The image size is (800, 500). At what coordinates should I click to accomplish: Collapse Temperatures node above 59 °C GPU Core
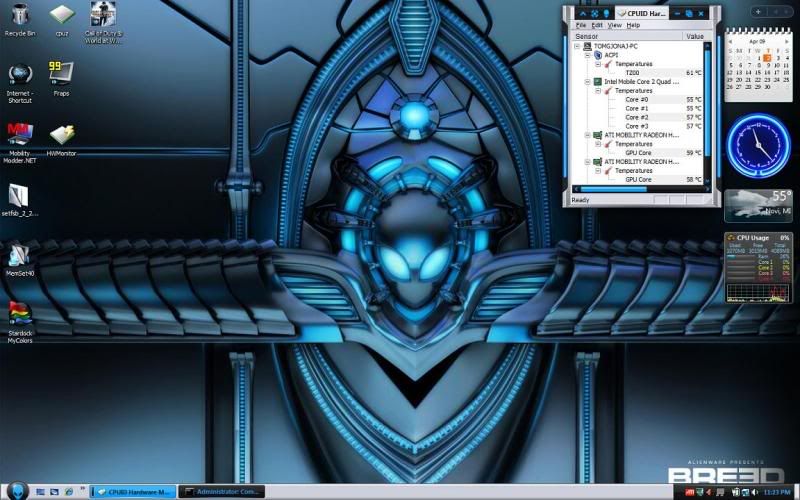(598, 144)
